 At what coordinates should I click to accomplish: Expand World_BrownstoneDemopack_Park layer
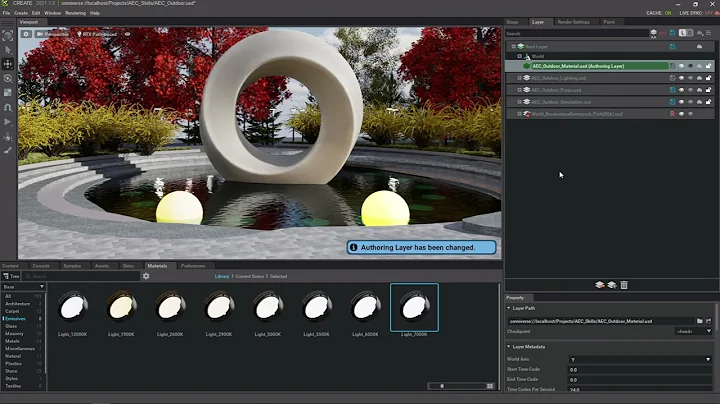tap(520, 114)
